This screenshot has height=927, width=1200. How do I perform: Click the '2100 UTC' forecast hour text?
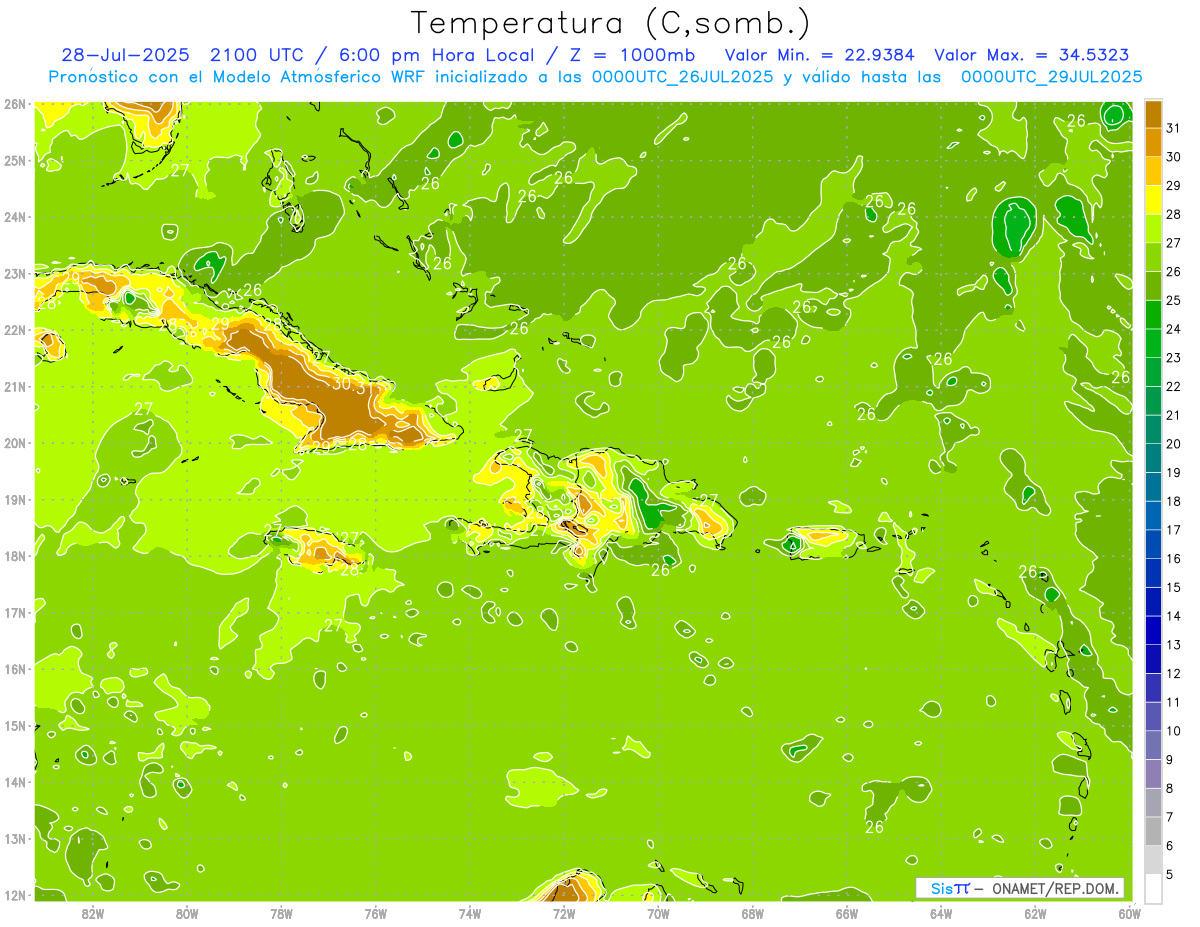coord(255,56)
